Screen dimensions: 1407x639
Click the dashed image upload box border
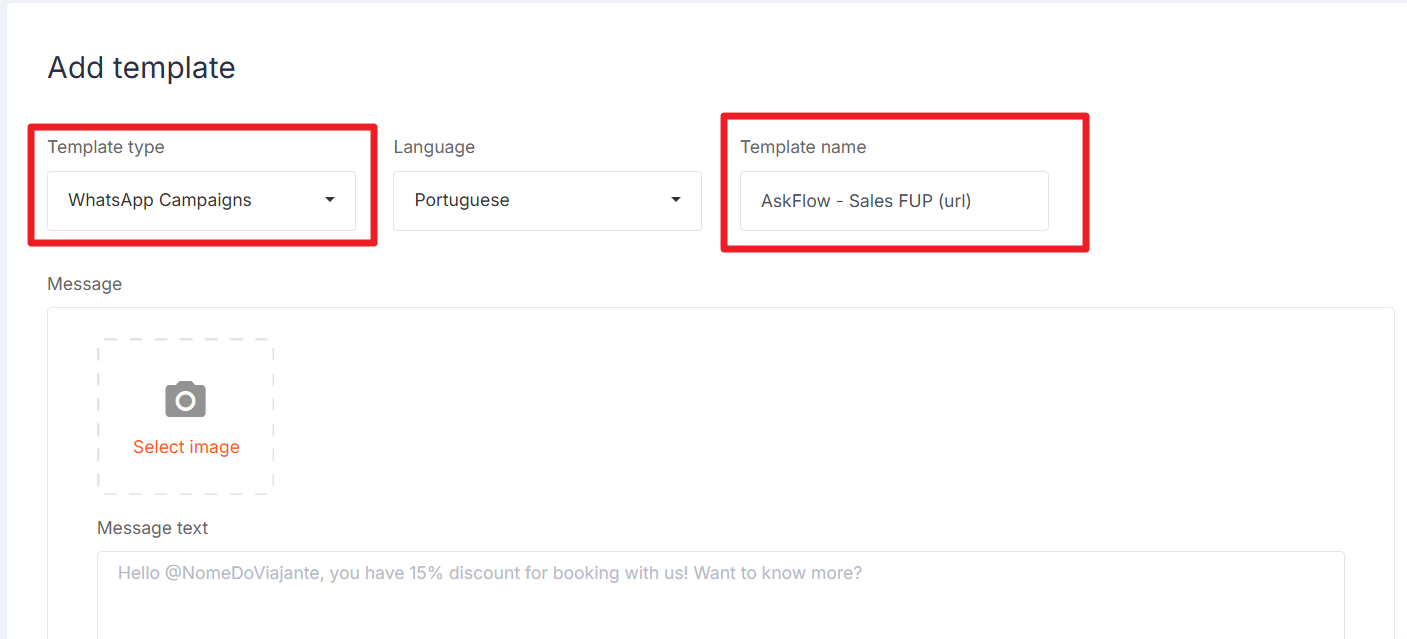pyautogui.click(x=98, y=416)
